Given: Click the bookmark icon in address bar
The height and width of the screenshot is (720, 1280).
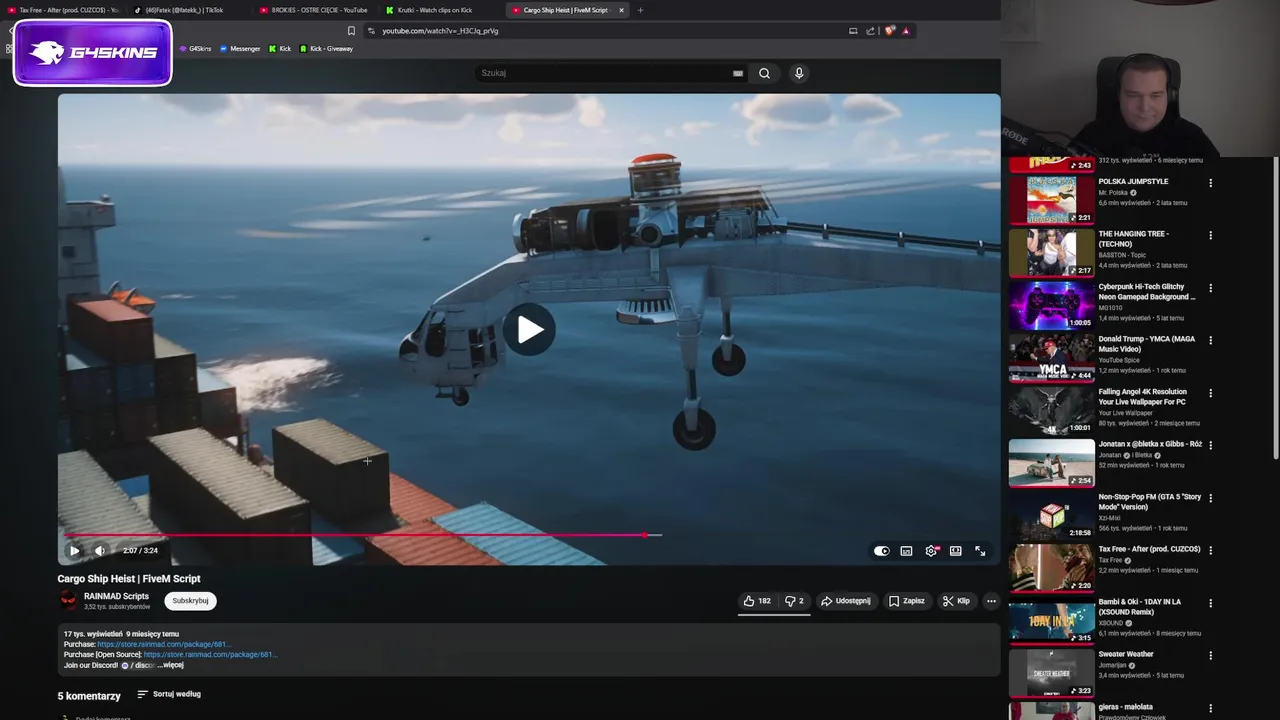Looking at the screenshot, I should (351, 31).
